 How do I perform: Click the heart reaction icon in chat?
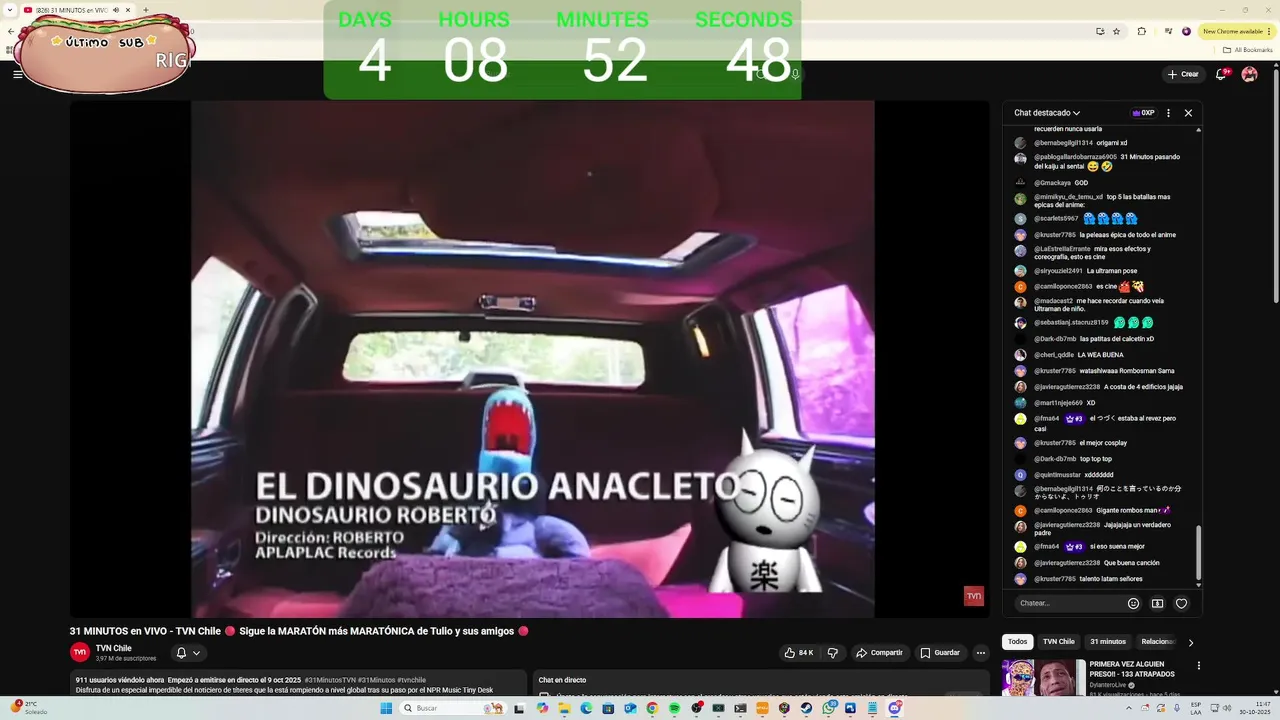point(1181,603)
